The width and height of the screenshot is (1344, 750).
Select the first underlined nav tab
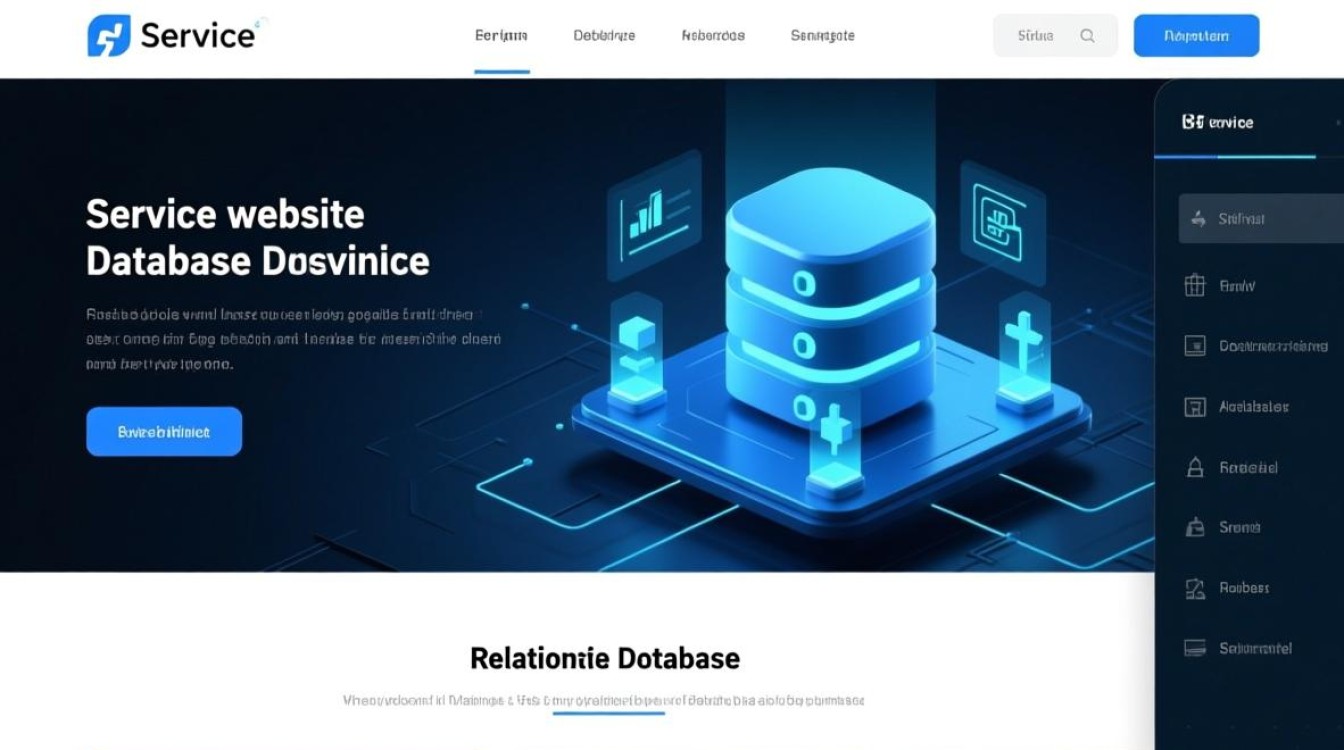tap(501, 36)
